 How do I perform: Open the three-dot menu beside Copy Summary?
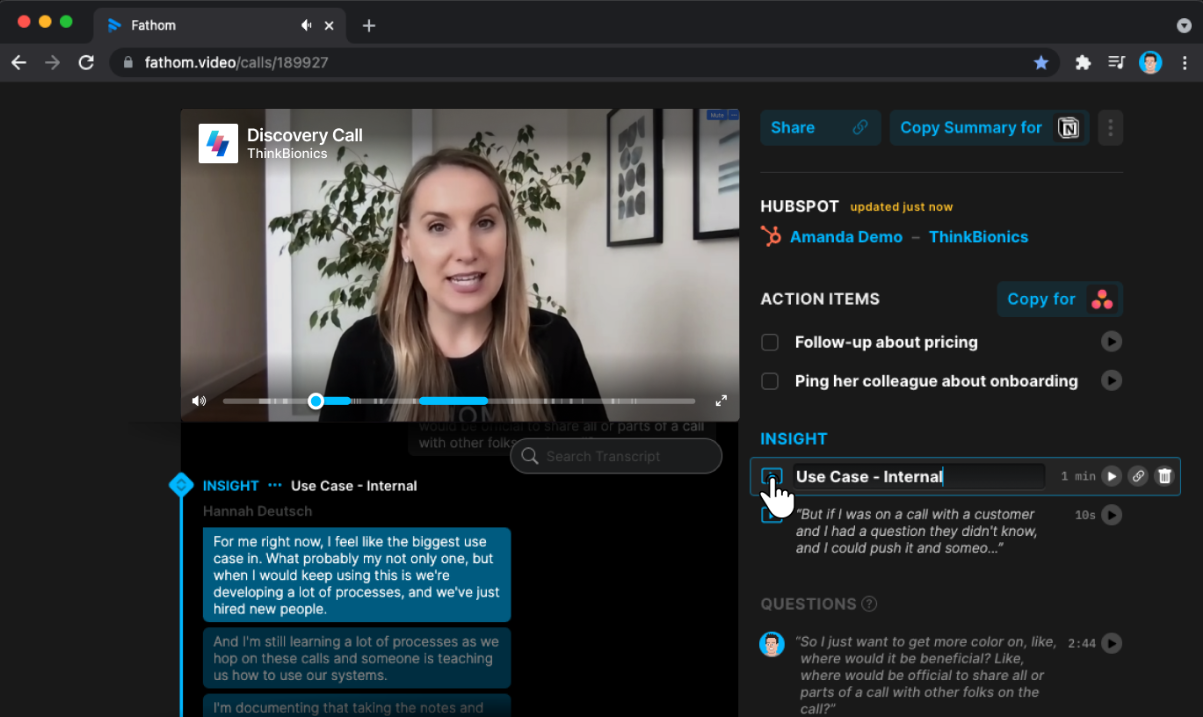[x=1110, y=127]
